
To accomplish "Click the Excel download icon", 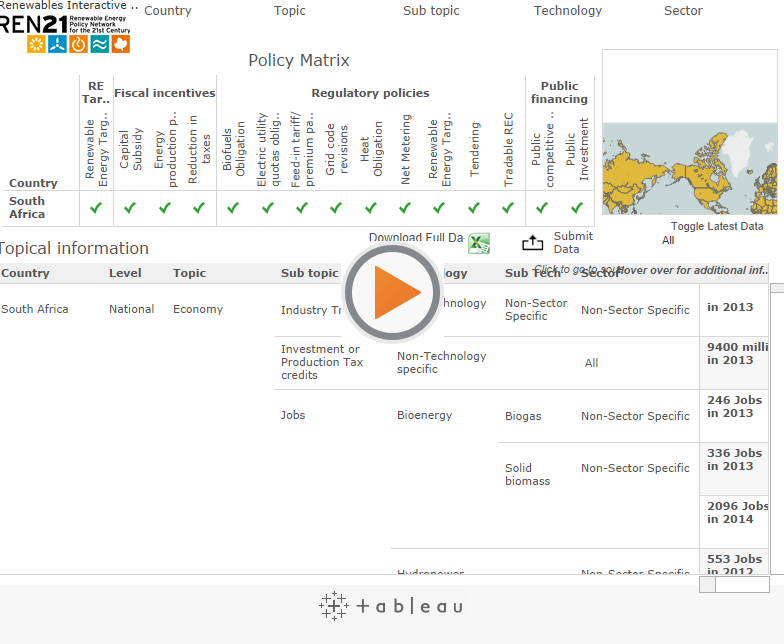I will click(479, 243).
